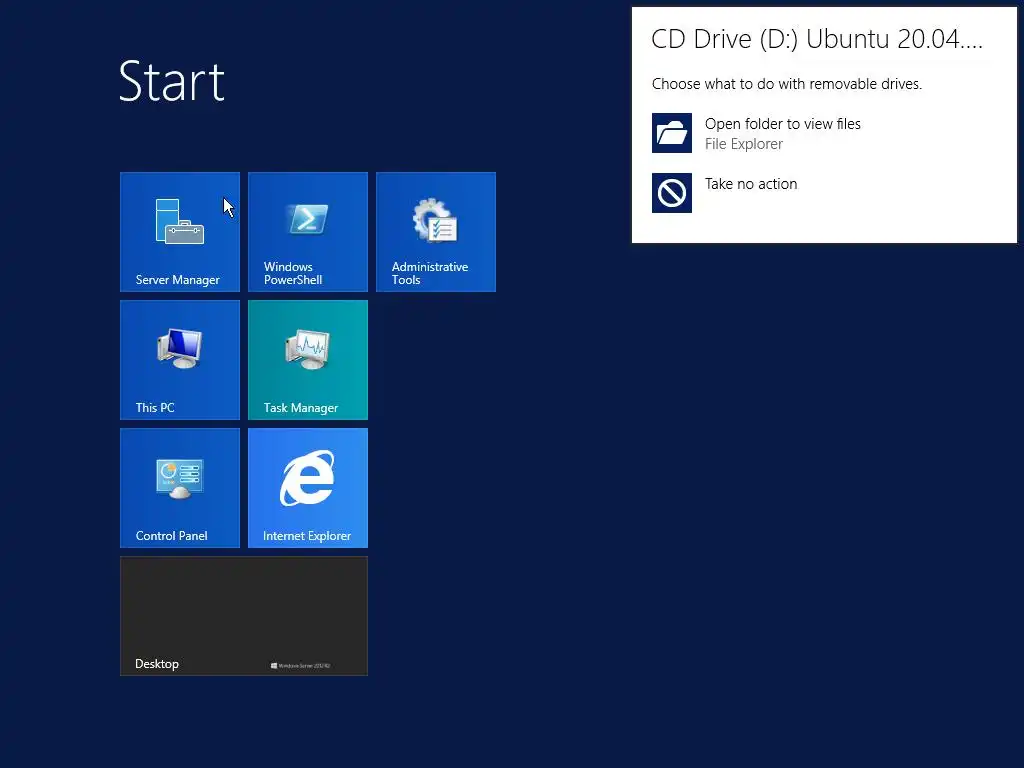Viewport: 1024px width, 768px height.
Task: Open the Control Panel tile
Action: click(180, 488)
